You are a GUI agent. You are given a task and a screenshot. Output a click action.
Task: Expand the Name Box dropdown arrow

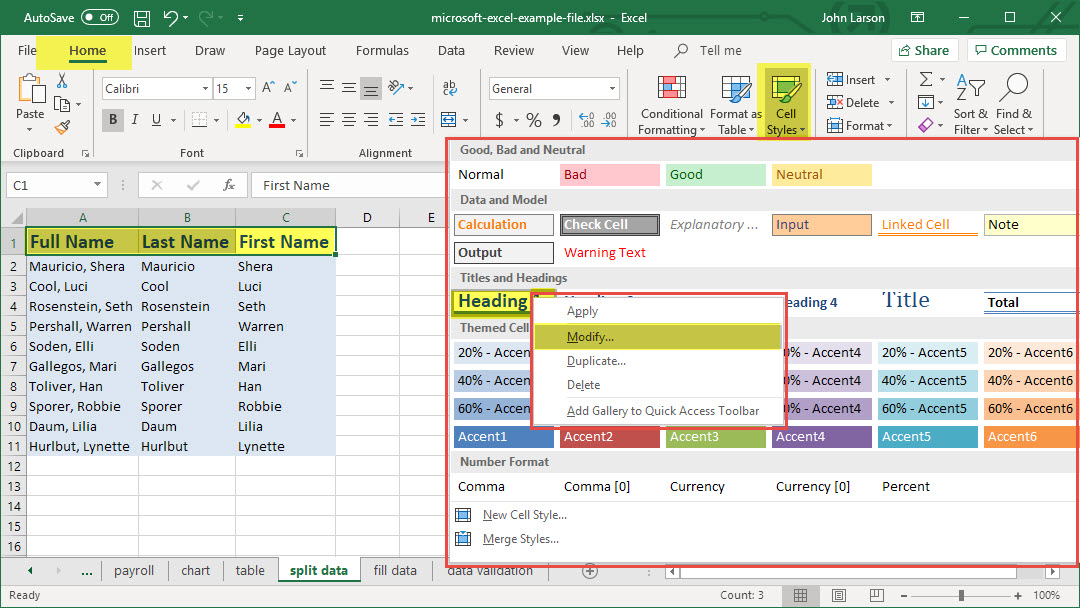[97, 185]
